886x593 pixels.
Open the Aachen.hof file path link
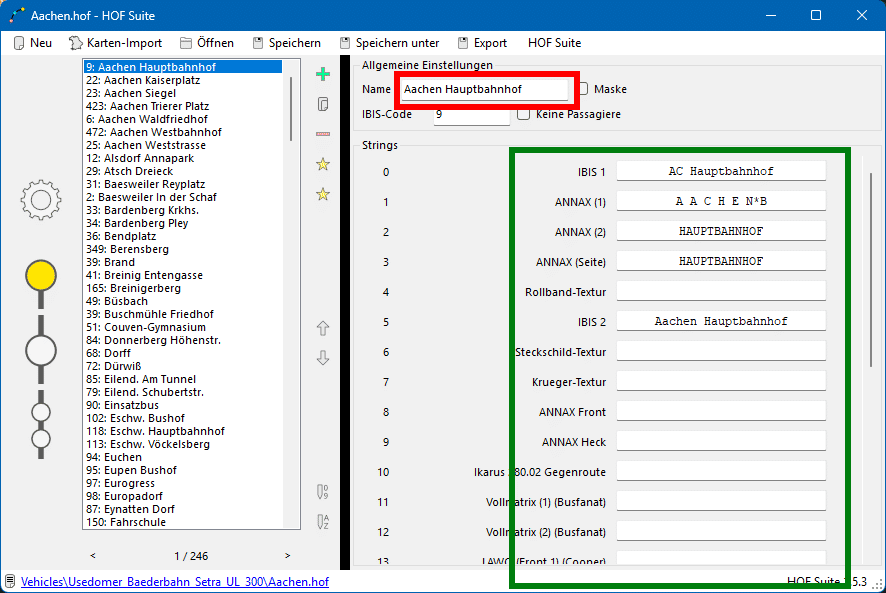coord(174,581)
